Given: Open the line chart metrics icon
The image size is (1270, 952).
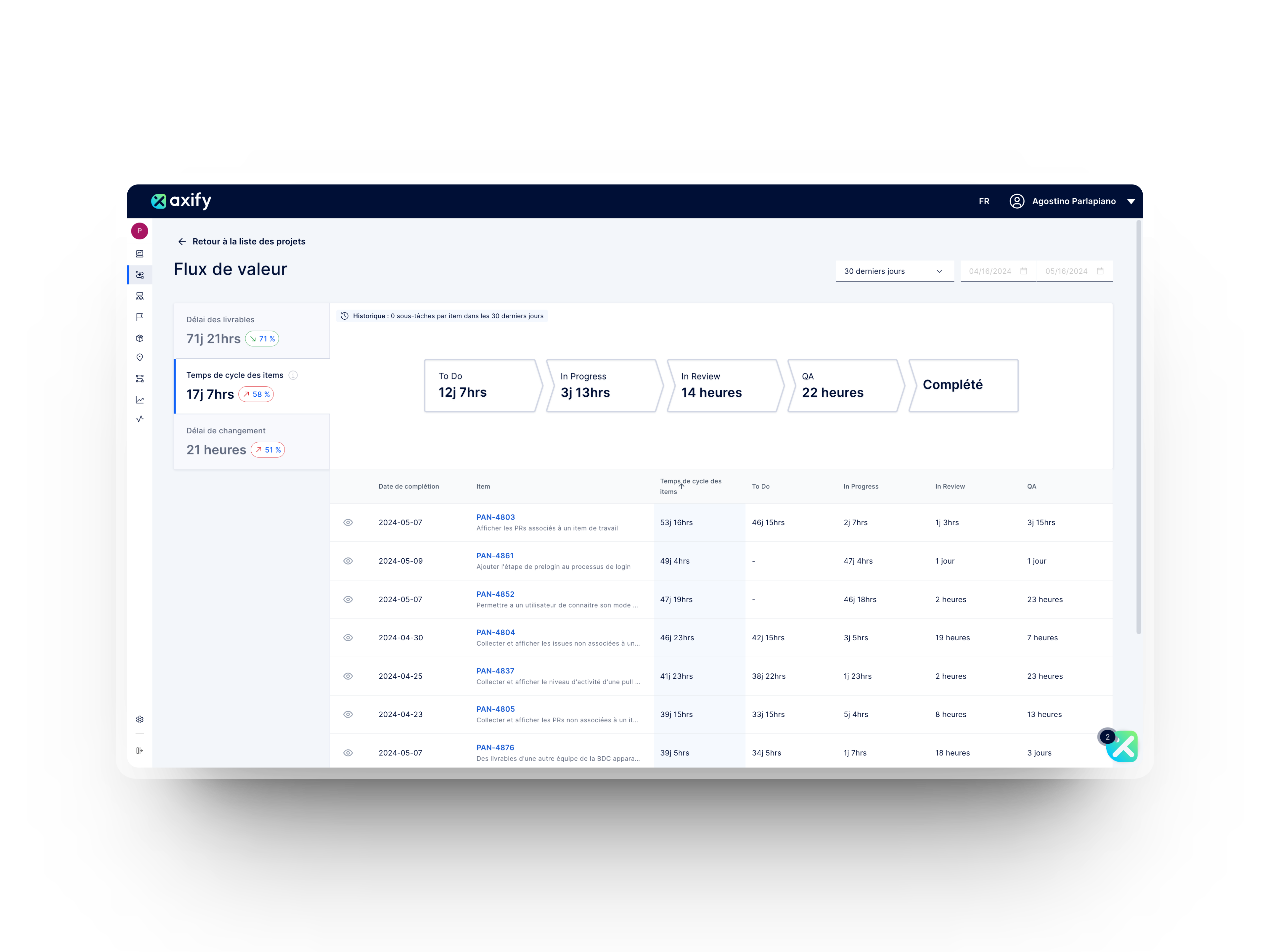Looking at the screenshot, I should 140,400.
